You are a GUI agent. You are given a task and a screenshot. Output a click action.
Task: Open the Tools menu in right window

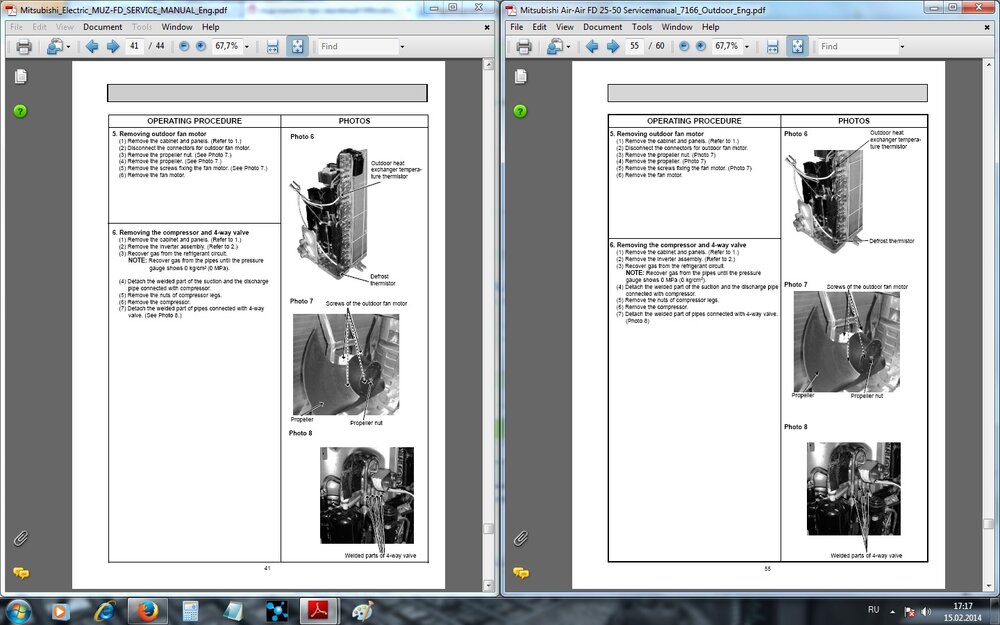pyautogui.click(x=642, y=27)
